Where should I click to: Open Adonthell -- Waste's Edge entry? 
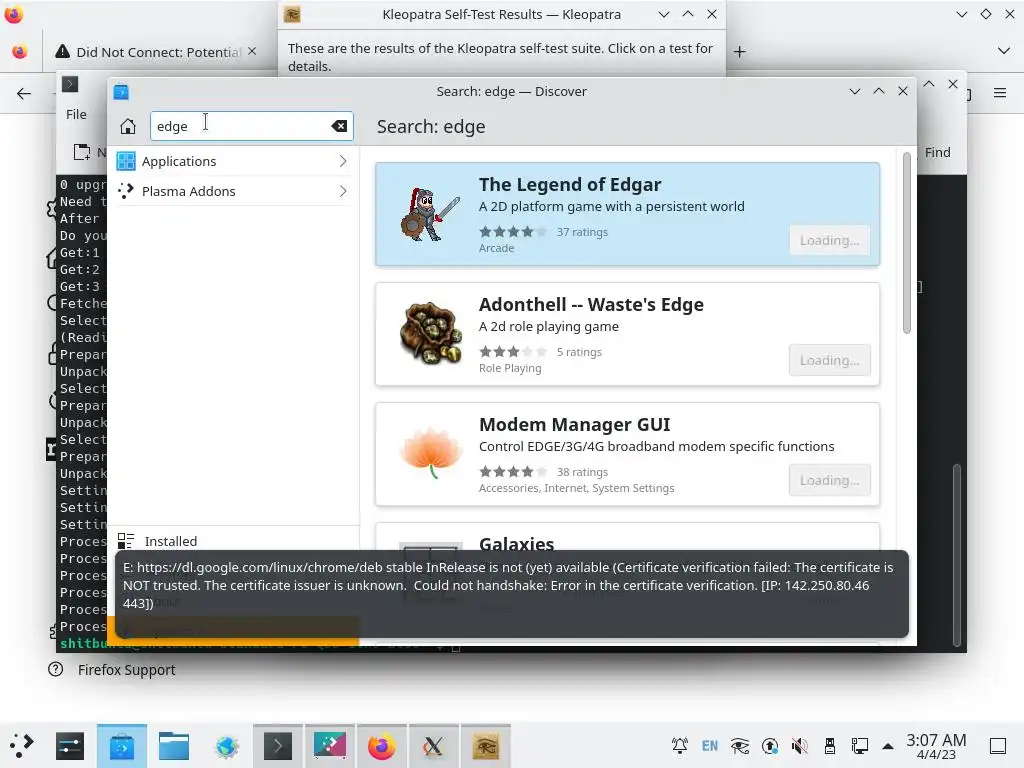[x=627, y=334]
